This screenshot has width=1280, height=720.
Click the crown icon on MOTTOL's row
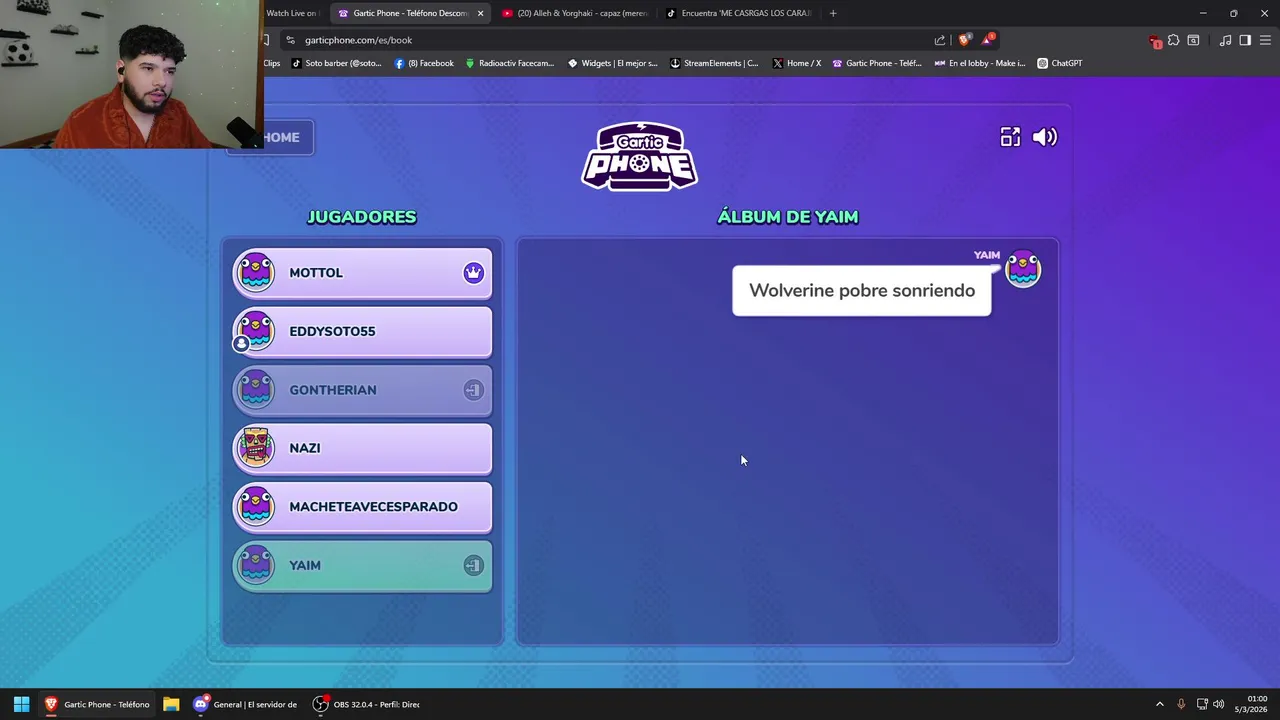point(473,272)
